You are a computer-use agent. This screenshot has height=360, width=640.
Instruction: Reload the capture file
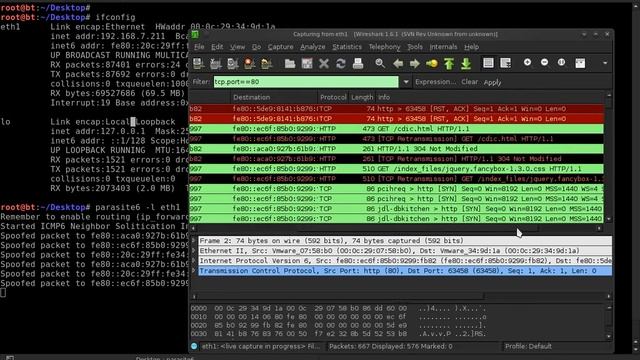coord(341,63)
